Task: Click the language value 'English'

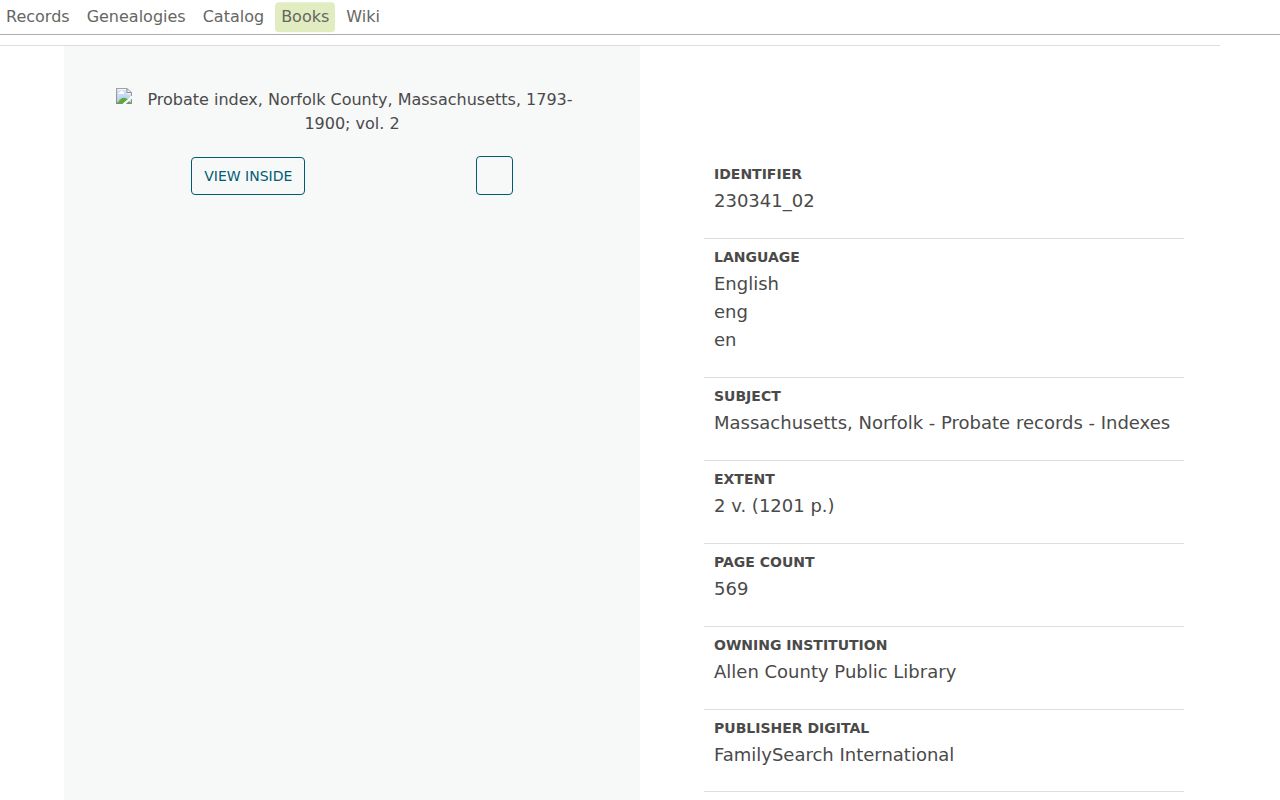Action: (746, 284)
